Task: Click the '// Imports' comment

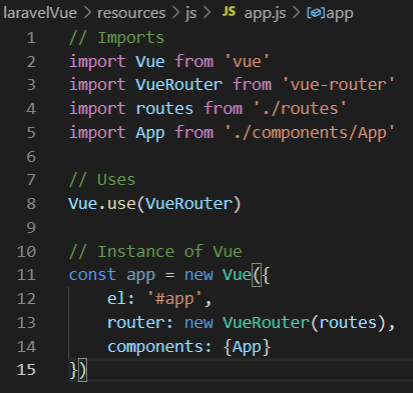Action: [x=117, y=38]
